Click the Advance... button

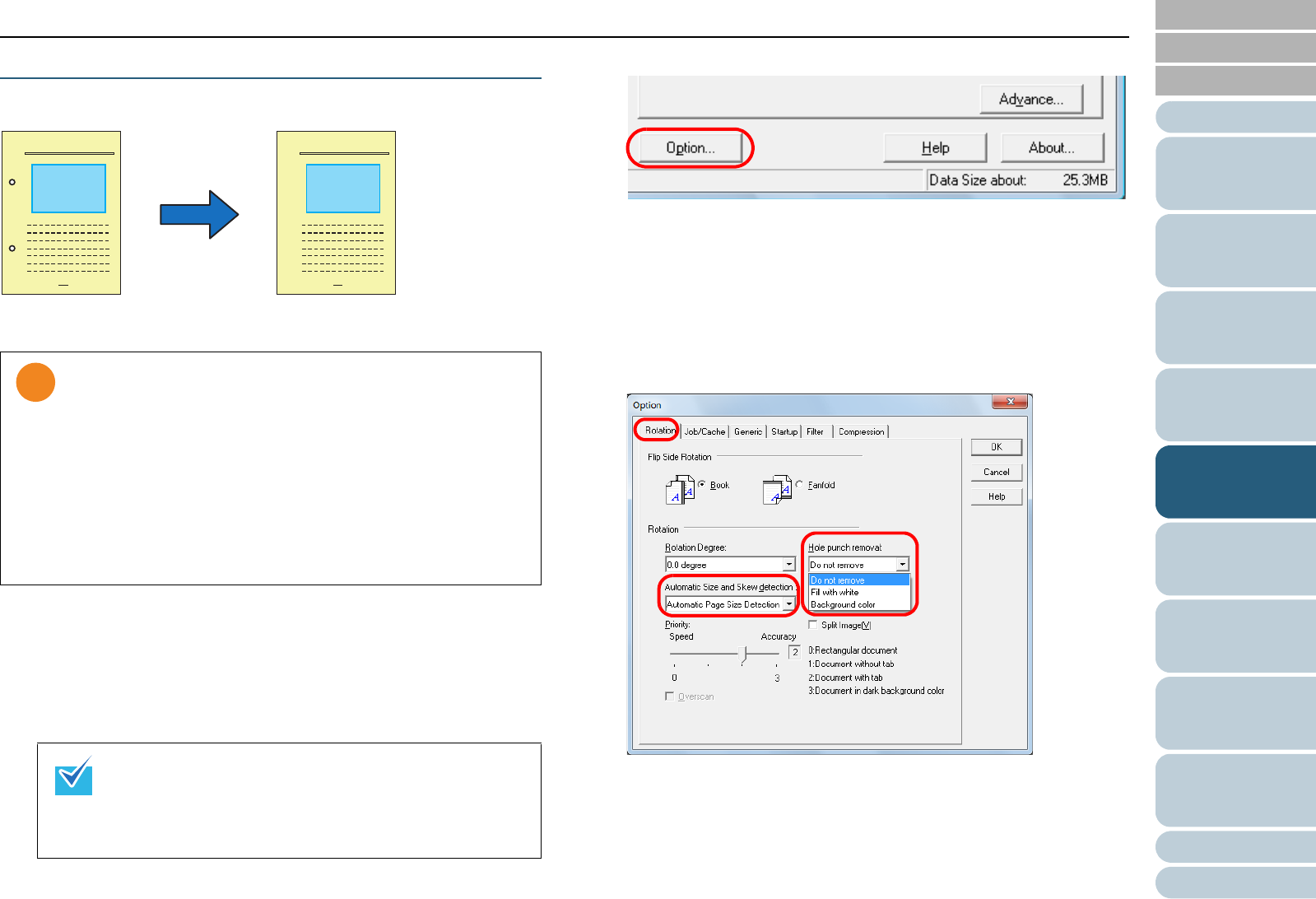(x=1030, y=100)
